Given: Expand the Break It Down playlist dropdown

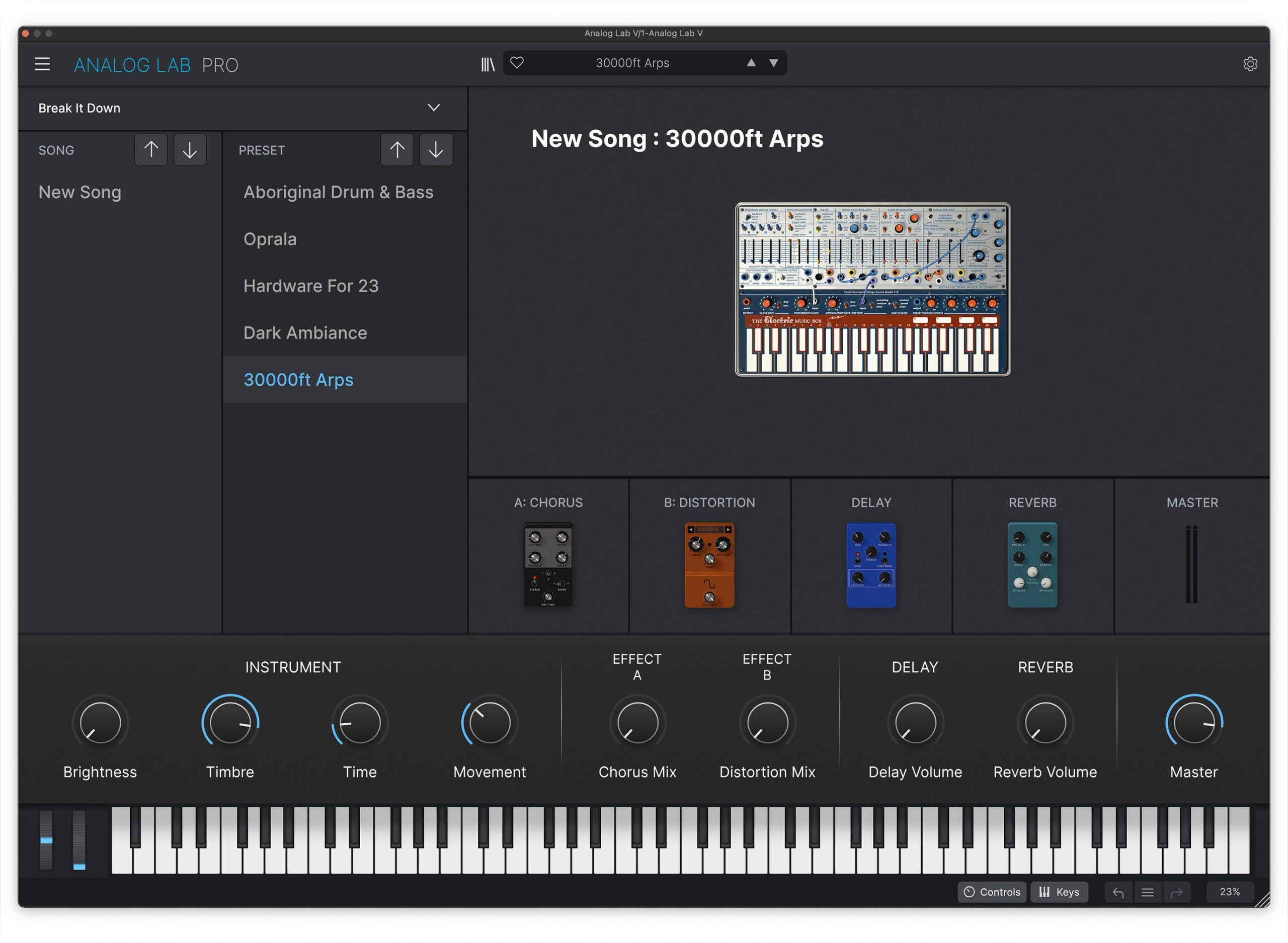Looking at the screenshot, I should (433, 108).
